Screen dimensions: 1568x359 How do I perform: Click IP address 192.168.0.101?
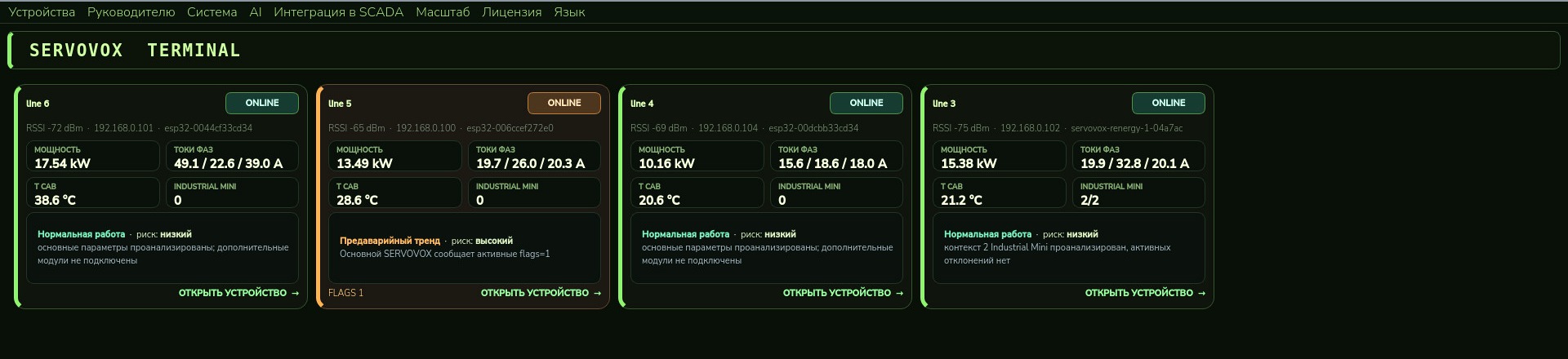(x=123, y=128)
